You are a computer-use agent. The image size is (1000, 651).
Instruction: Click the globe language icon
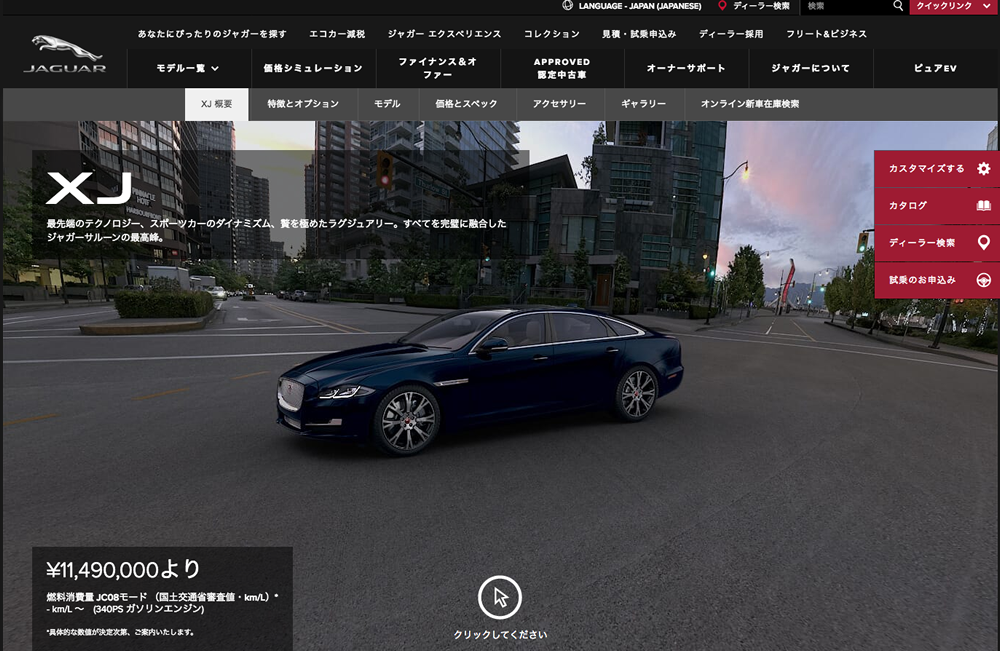(x=567, y=6)
